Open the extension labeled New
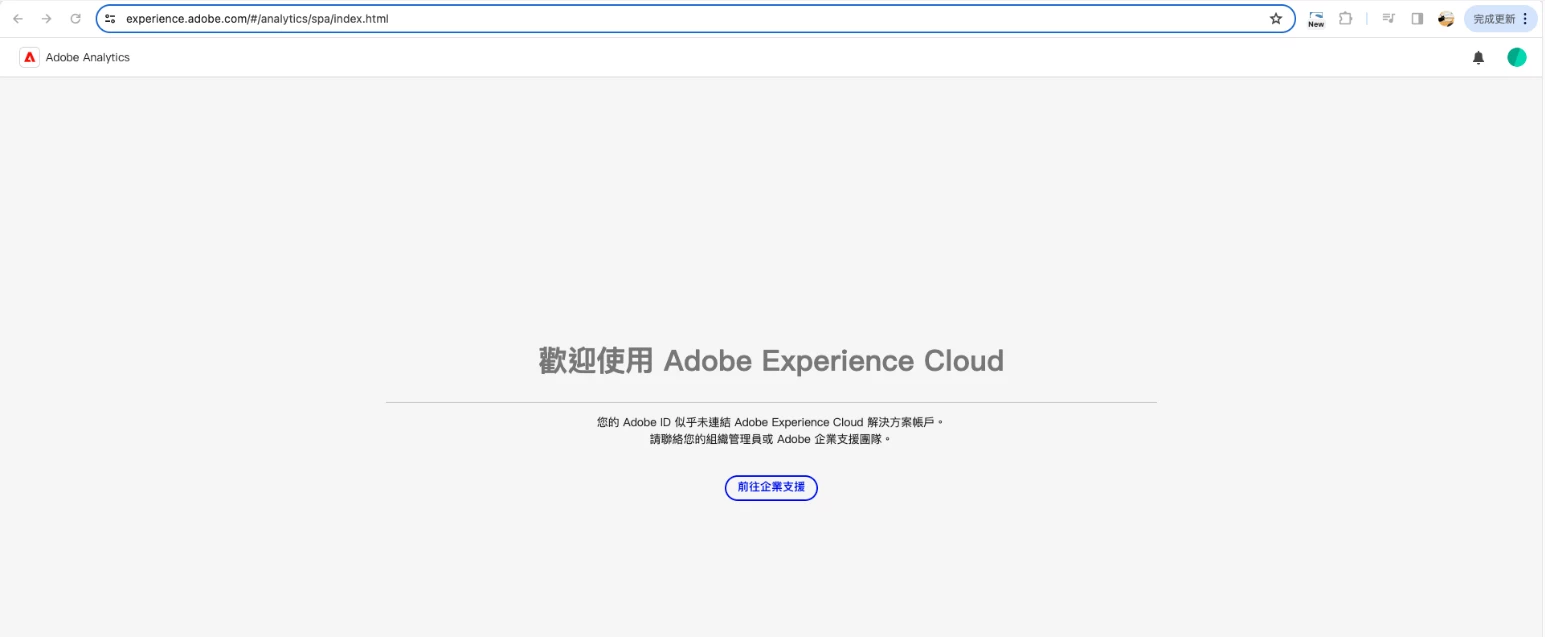Image resolution: width=1545 pixels, height=637 pixels. point(1316,19)
